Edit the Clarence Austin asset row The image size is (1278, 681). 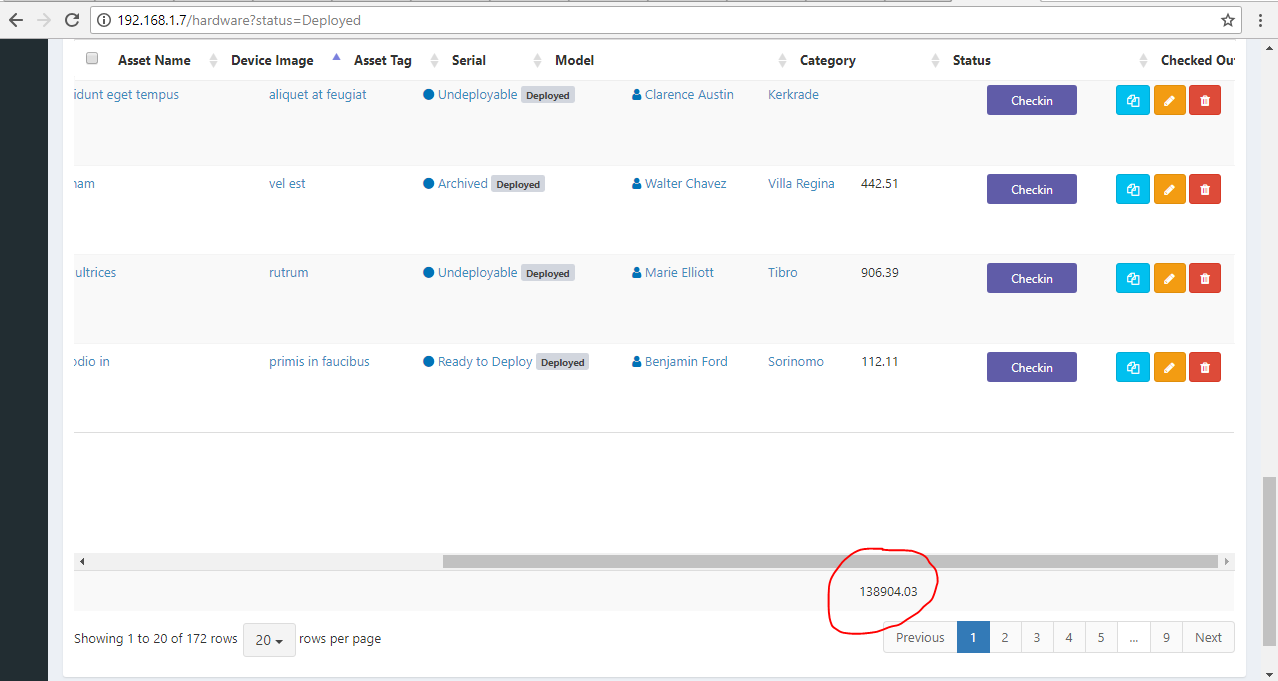(1169, 100)
